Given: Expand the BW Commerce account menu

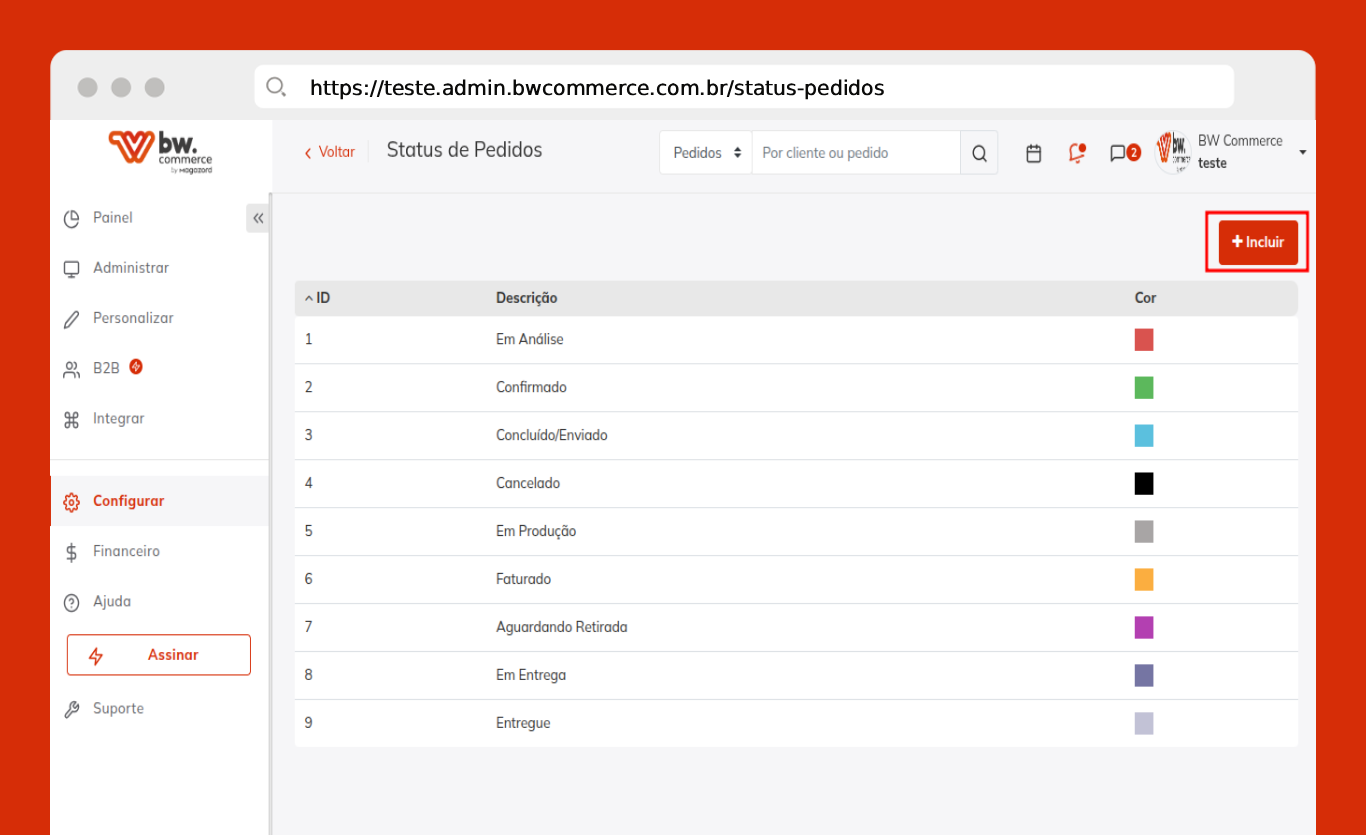Looking at the screenshot, I should [1302, 152].
